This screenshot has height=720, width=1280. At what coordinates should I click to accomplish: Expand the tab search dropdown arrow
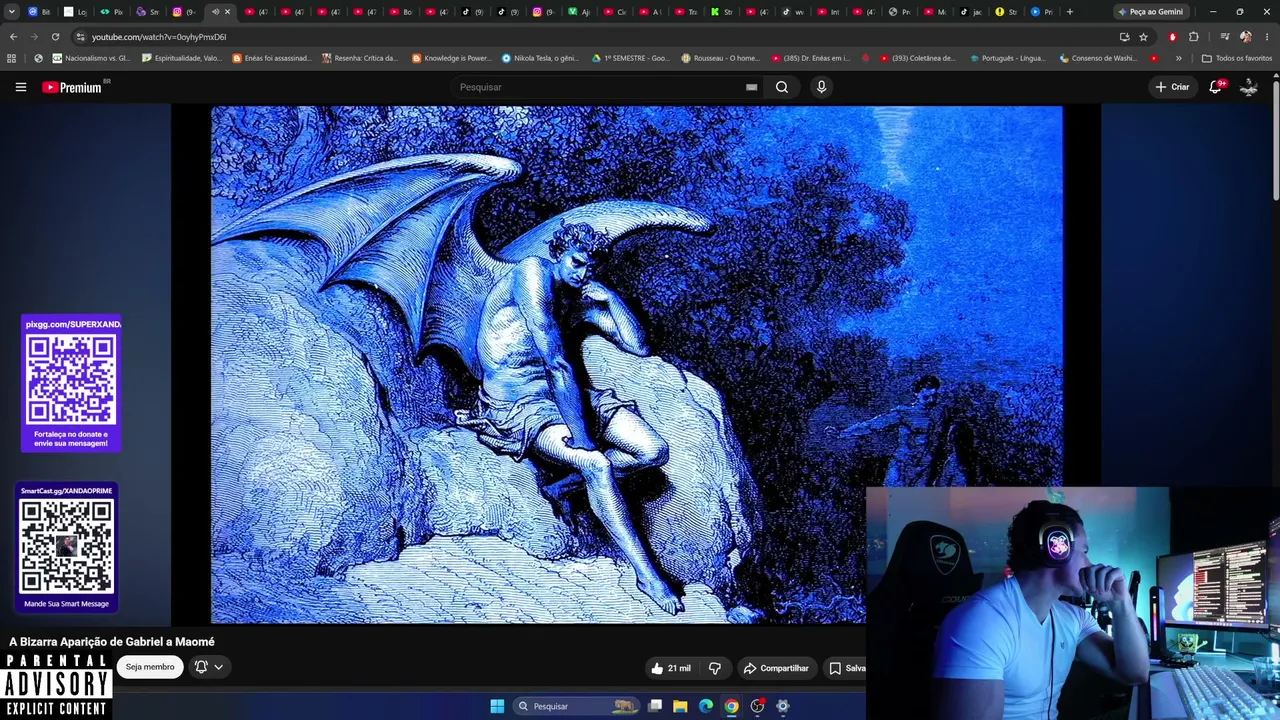point(12,12)
